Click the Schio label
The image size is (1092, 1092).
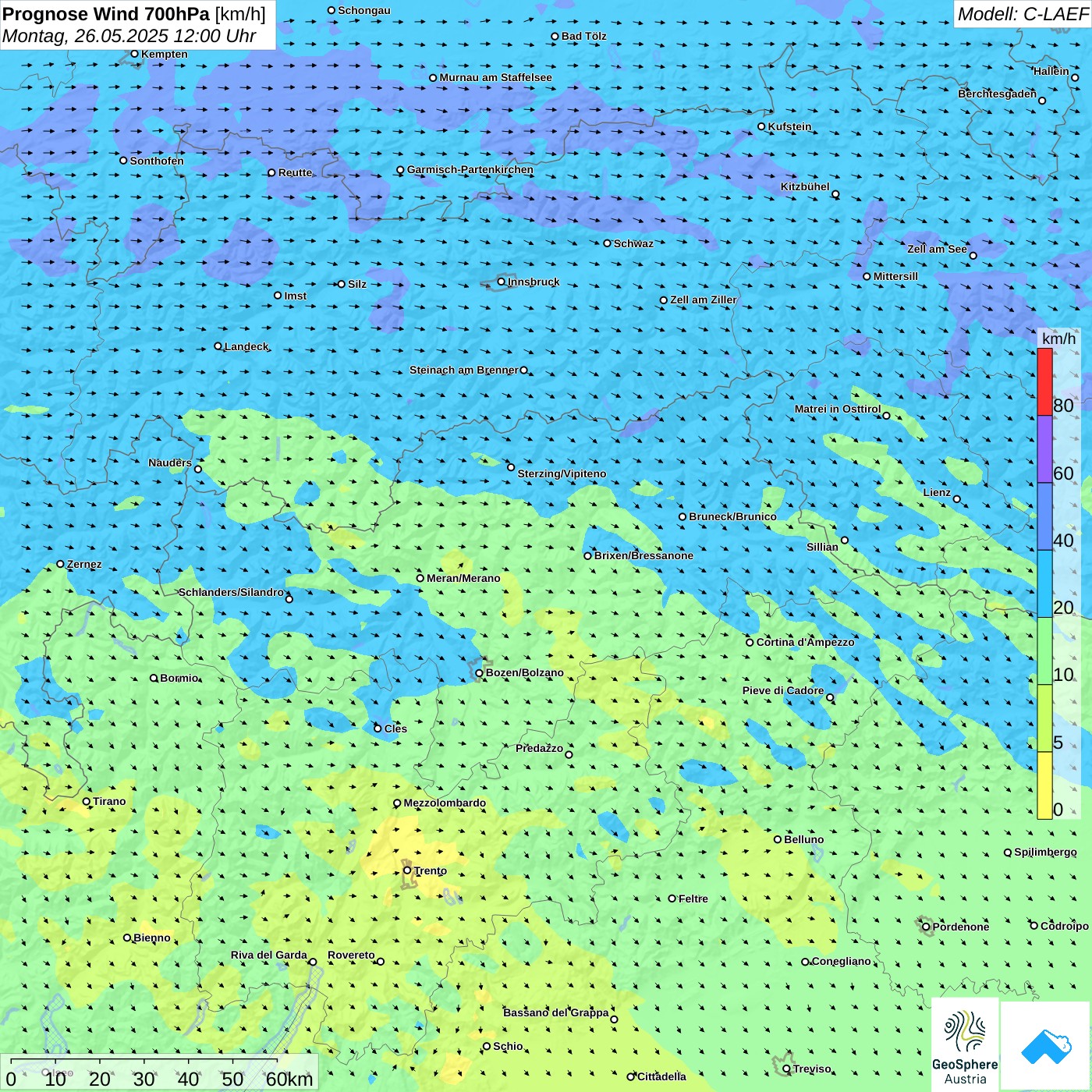pos(508,1046)
